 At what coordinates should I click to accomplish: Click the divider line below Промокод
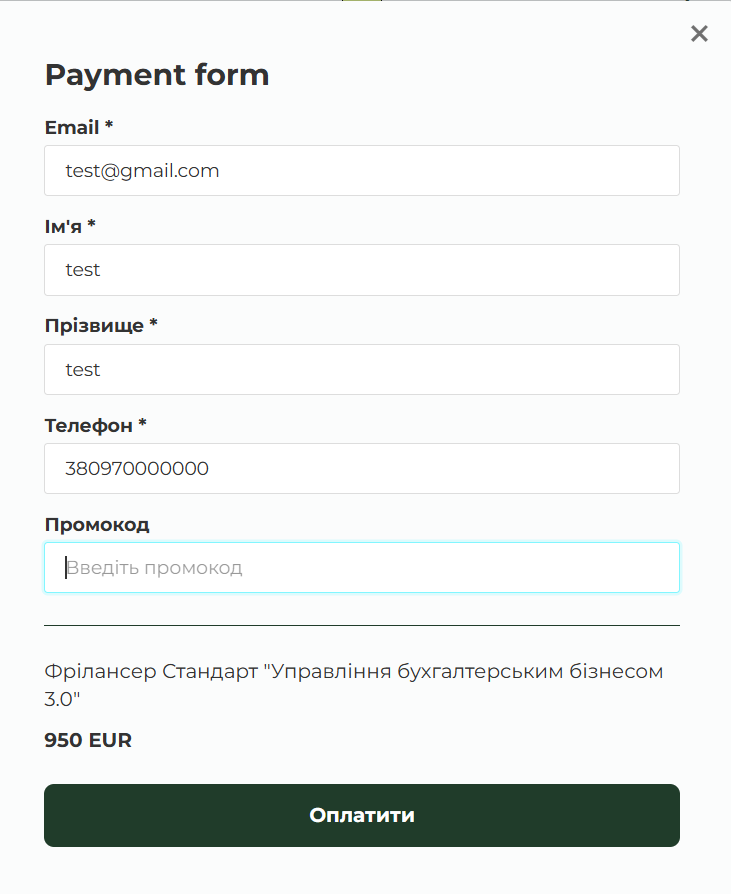pos(362,626)
